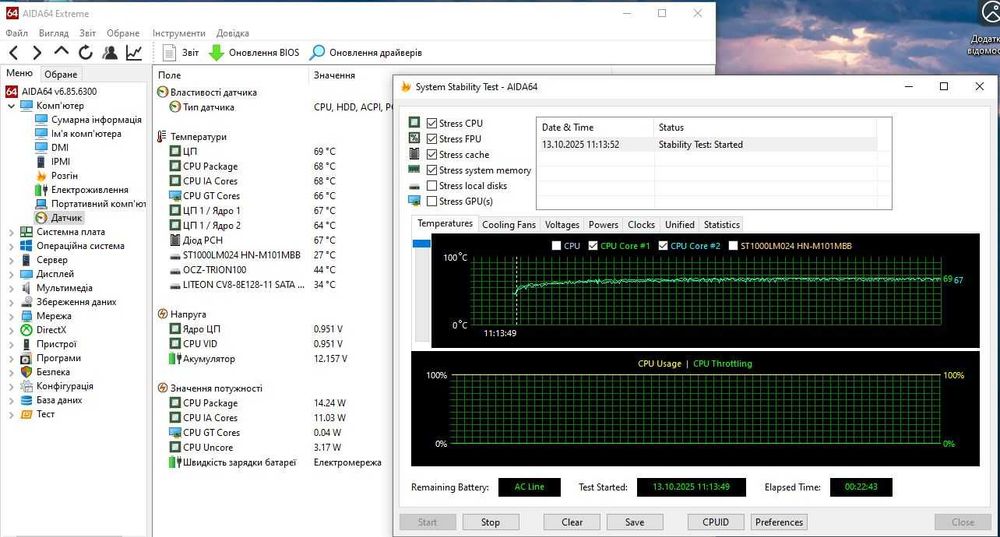Collapse the Комп'ютер tree node

(x=11, y=106)
